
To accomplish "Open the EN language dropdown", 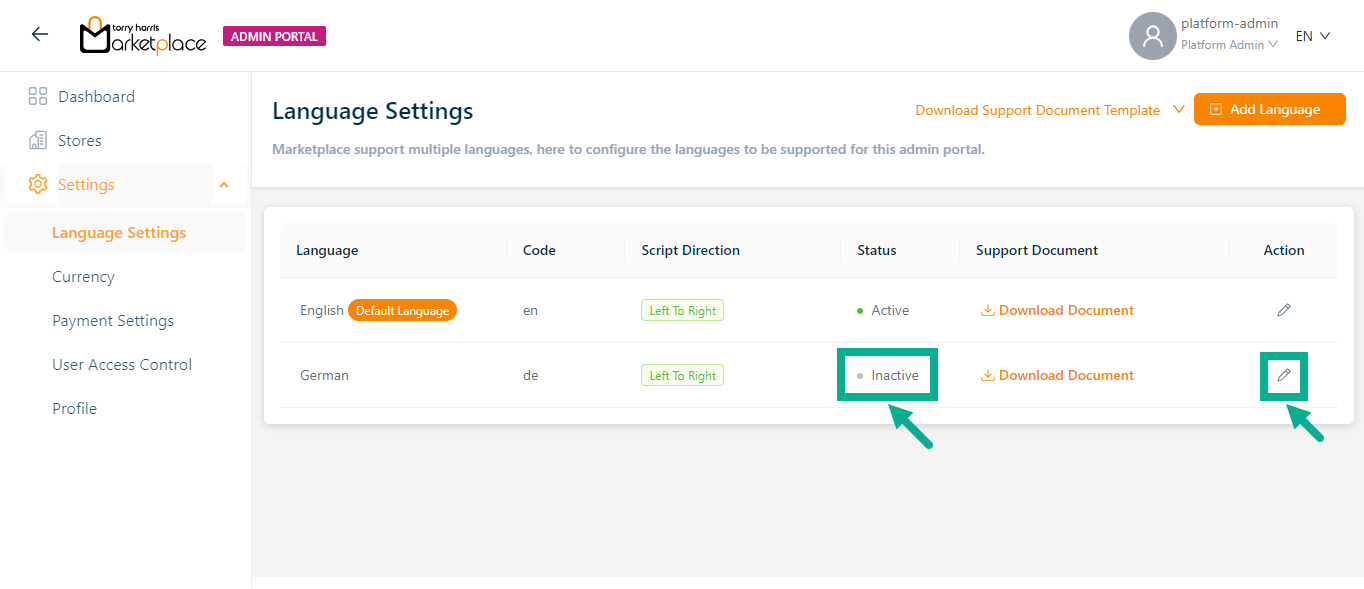I will (x=1312, y=36).
